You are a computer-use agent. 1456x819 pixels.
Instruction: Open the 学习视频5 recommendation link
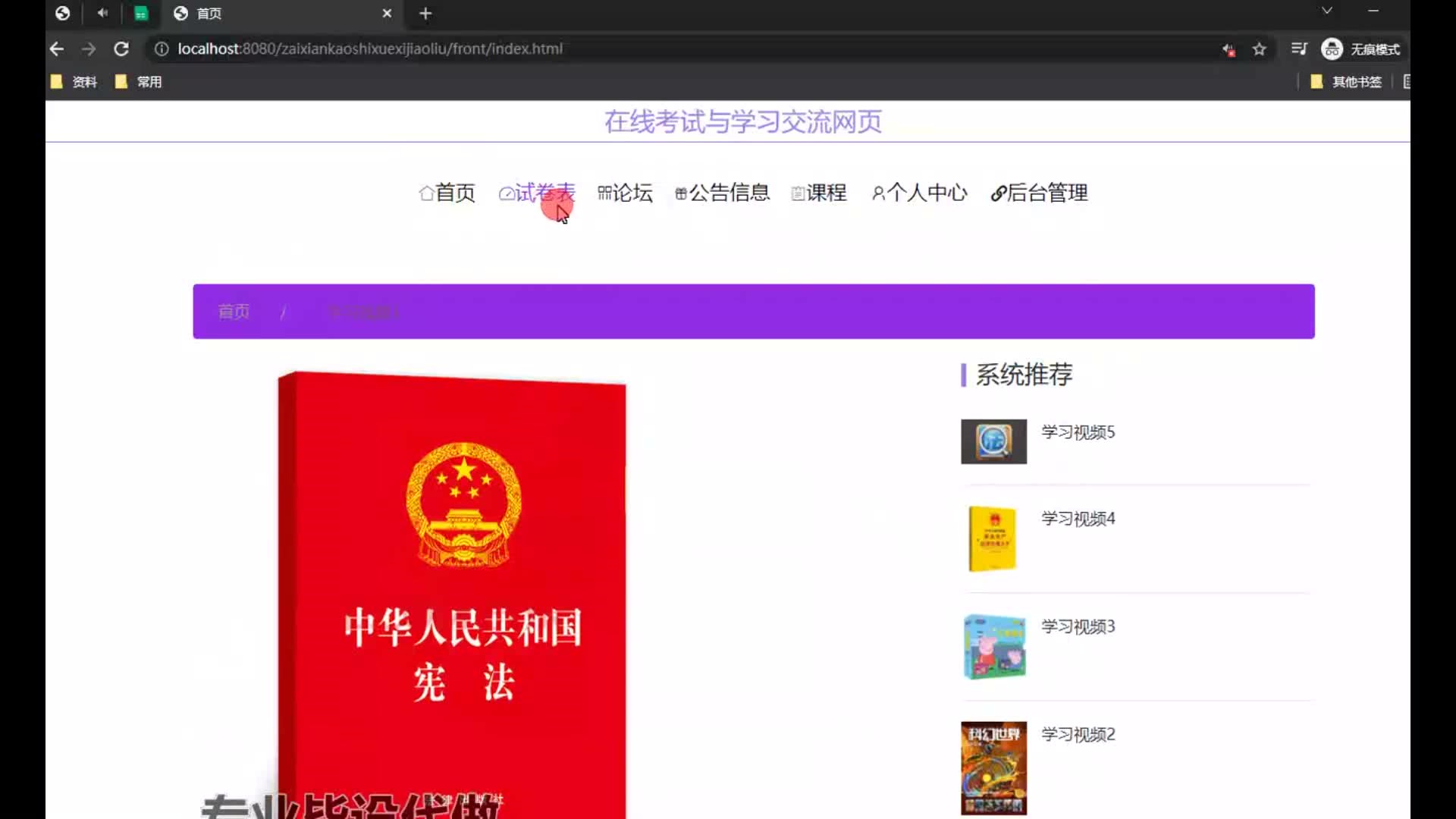[1078, 432]
